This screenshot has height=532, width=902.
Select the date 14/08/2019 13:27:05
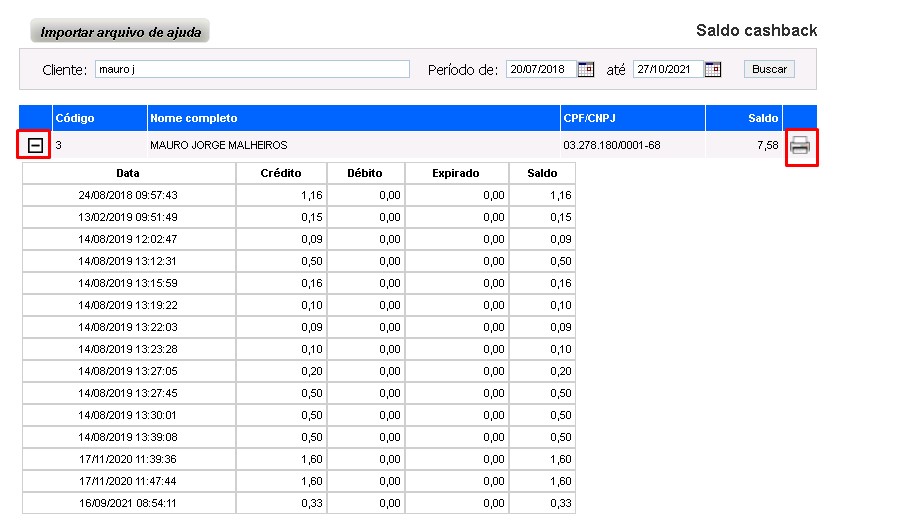(128, 372)
